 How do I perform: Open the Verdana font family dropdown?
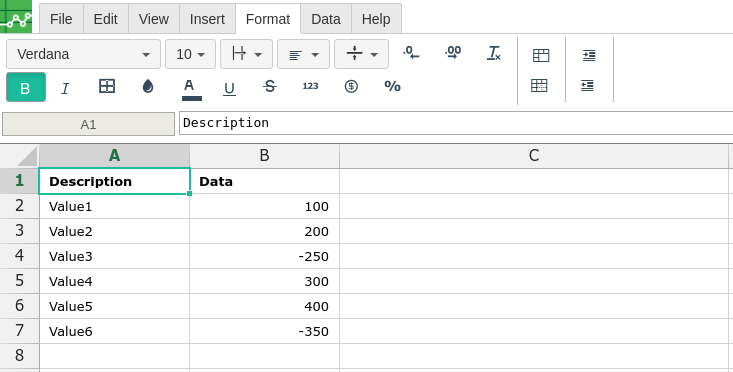pos(83,54)
